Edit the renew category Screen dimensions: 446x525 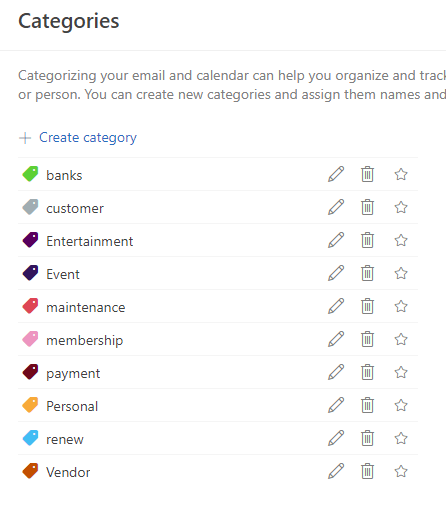(336, 438)
